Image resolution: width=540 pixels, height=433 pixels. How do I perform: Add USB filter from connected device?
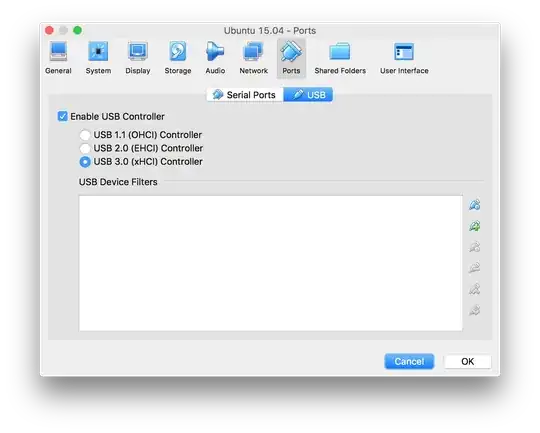(475, 226)
